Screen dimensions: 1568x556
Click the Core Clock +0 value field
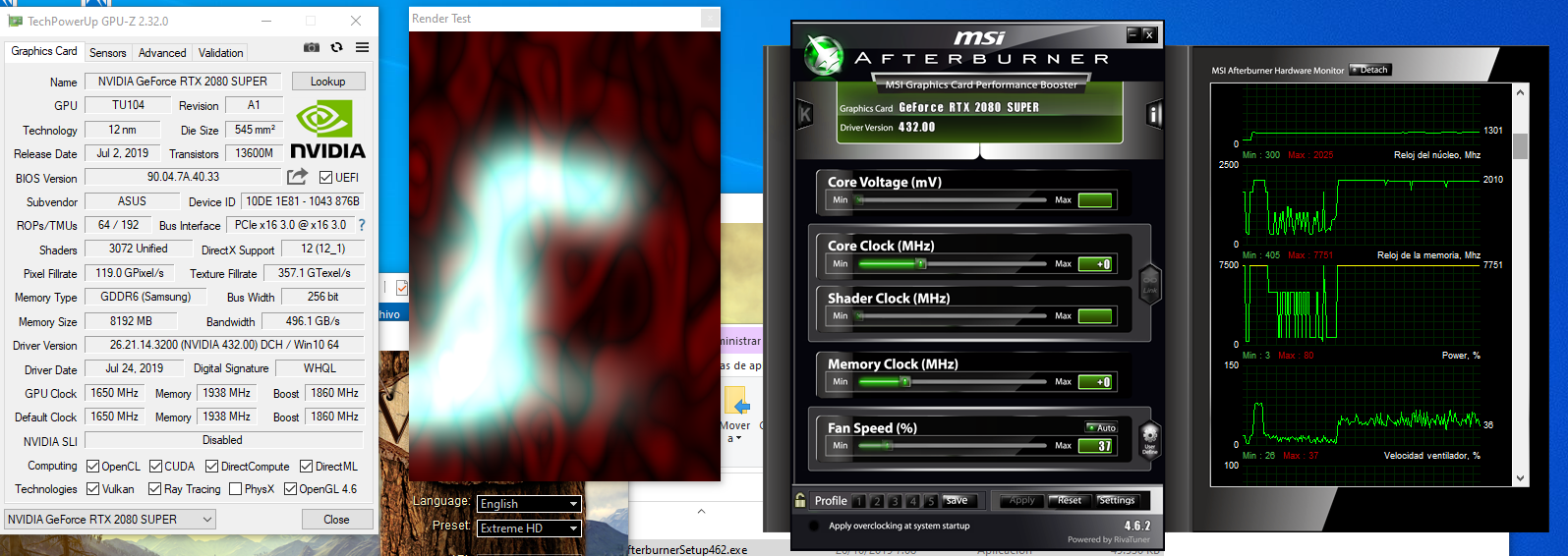1095,264
